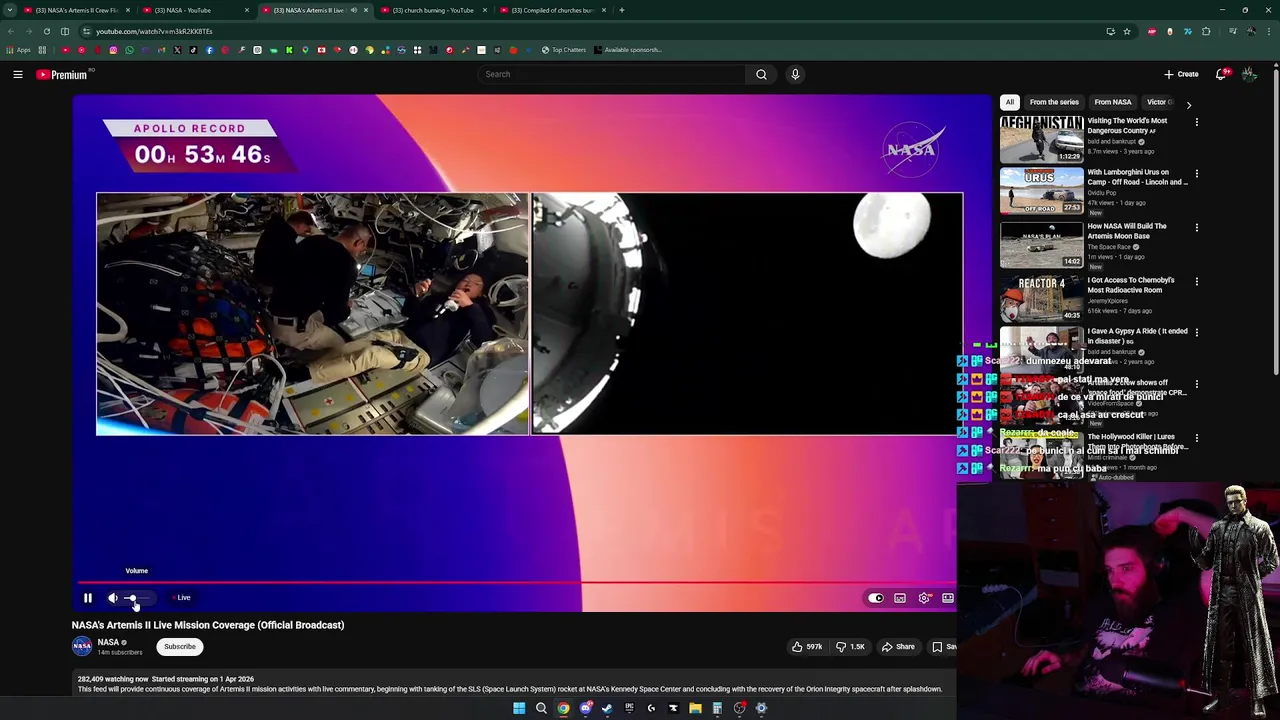Subscribe to the NASA channel
The image size is (1280, 720).
(x=180, y=646)
